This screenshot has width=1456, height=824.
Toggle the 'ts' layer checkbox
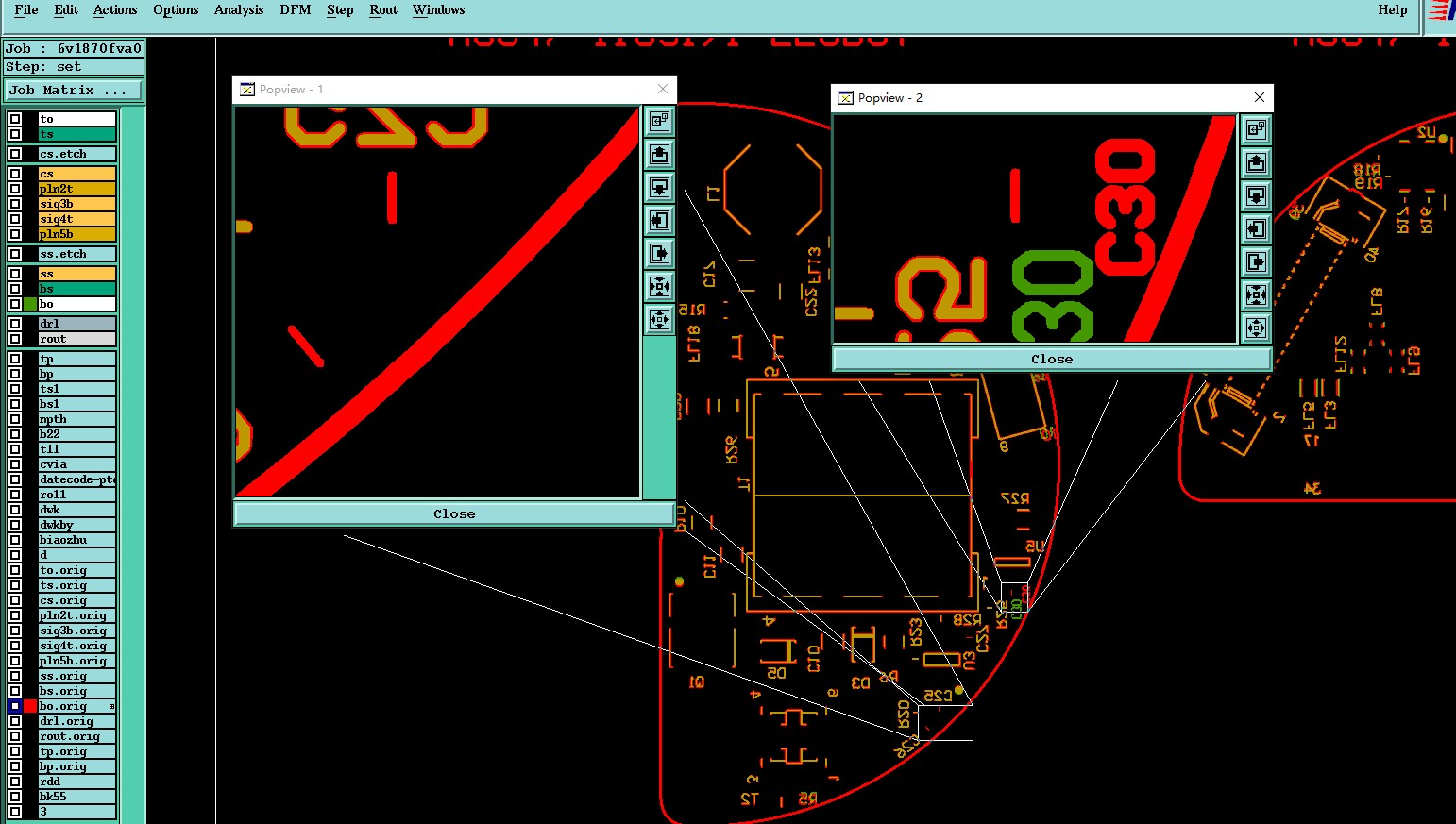(15, 134)
